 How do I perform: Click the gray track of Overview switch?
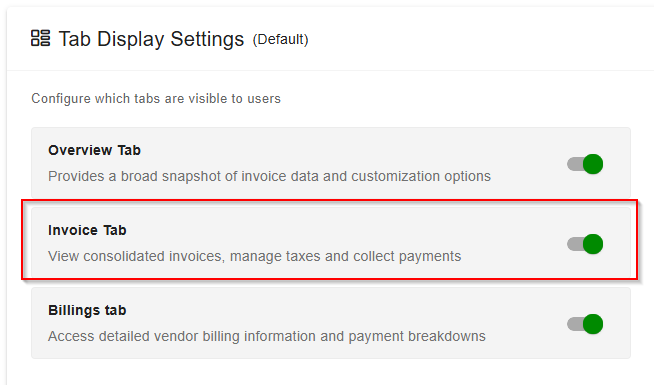pos(575,164)
